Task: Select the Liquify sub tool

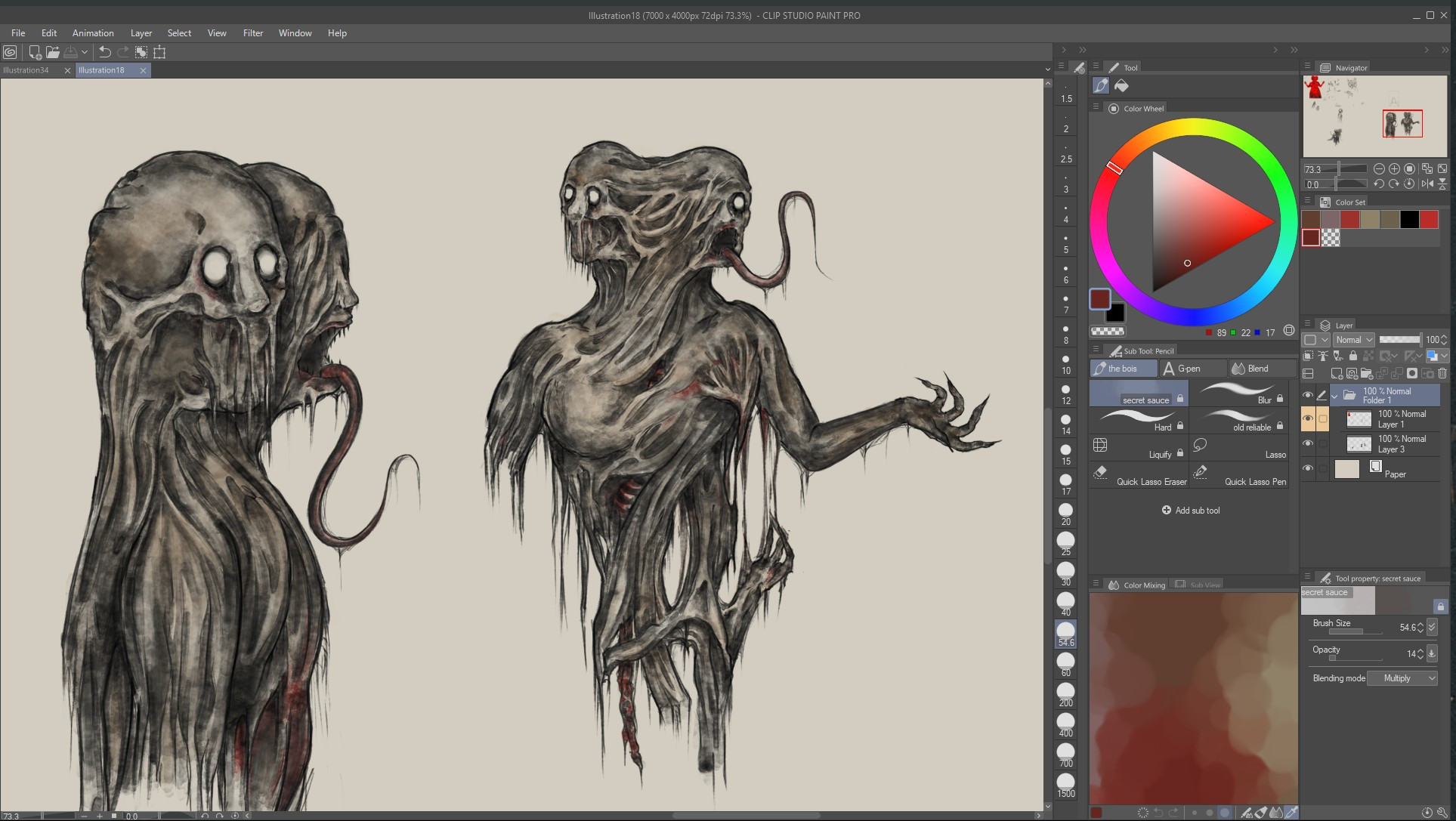Action: 1139,447
